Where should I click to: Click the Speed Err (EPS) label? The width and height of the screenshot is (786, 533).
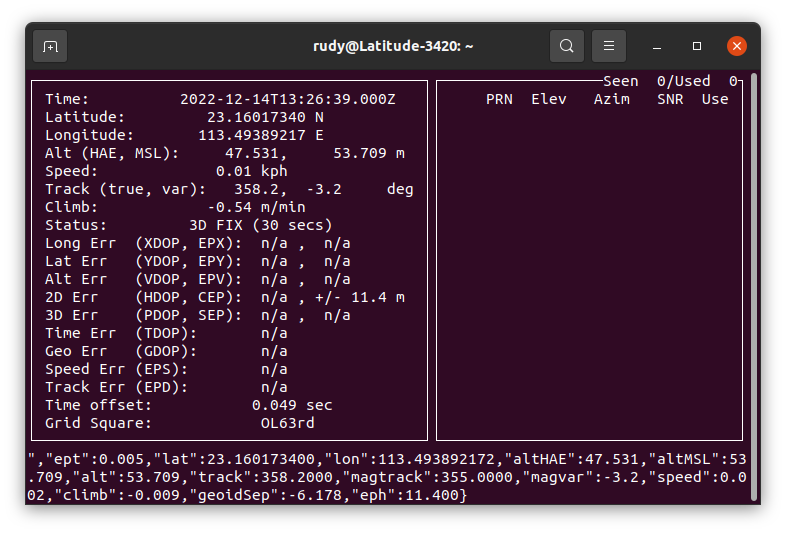117,370
